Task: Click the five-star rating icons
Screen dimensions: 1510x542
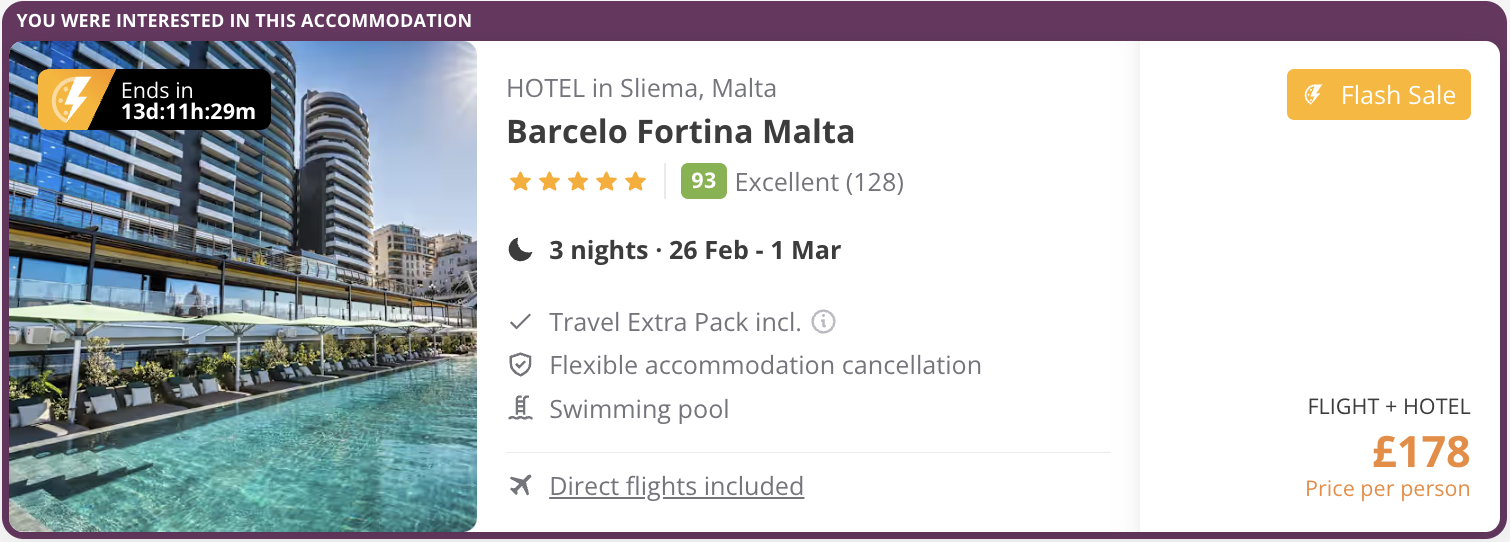Action: pyautogui.click(x=578, y=182)
